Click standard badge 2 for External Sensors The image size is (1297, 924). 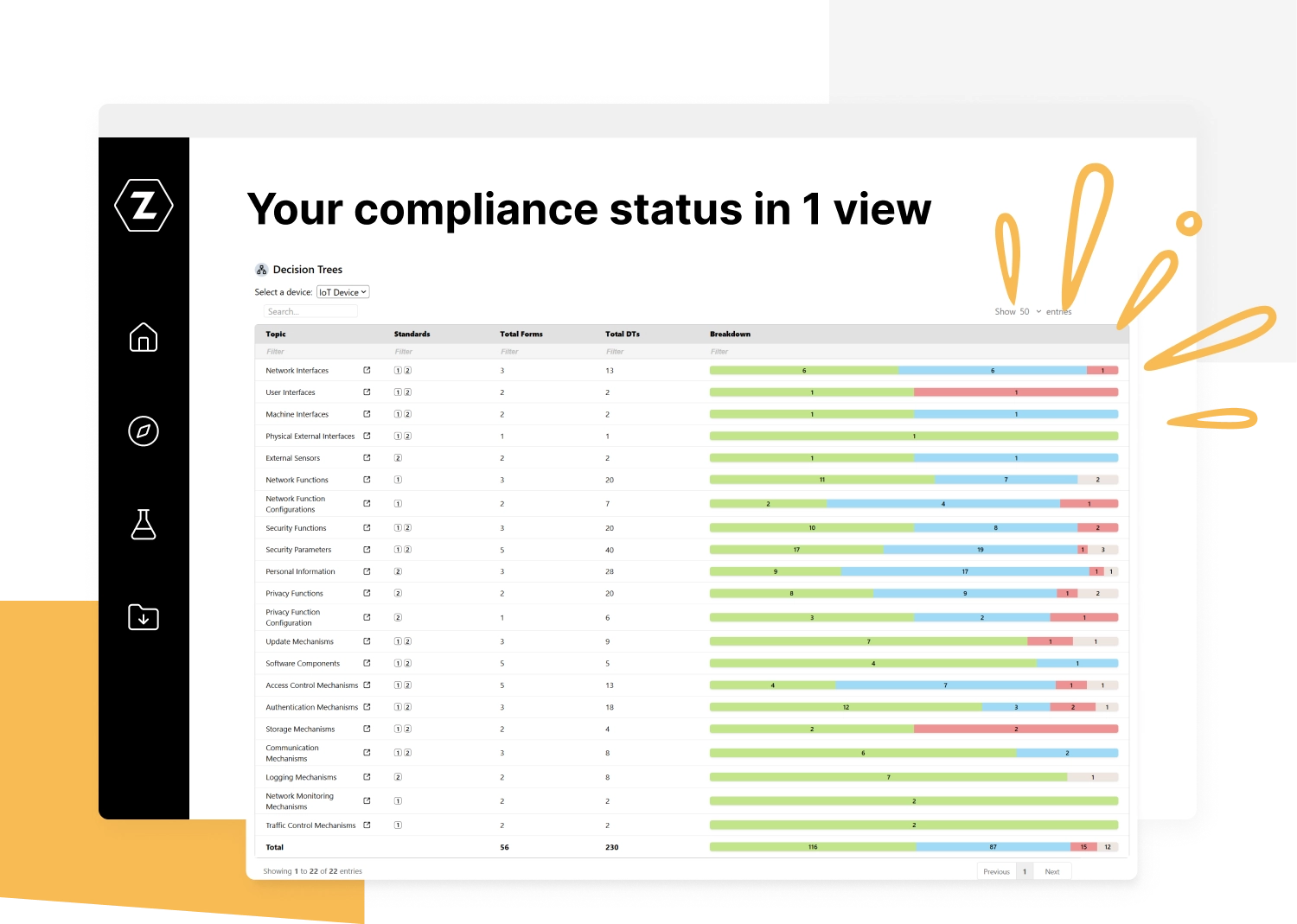click(x=399, y=457)
